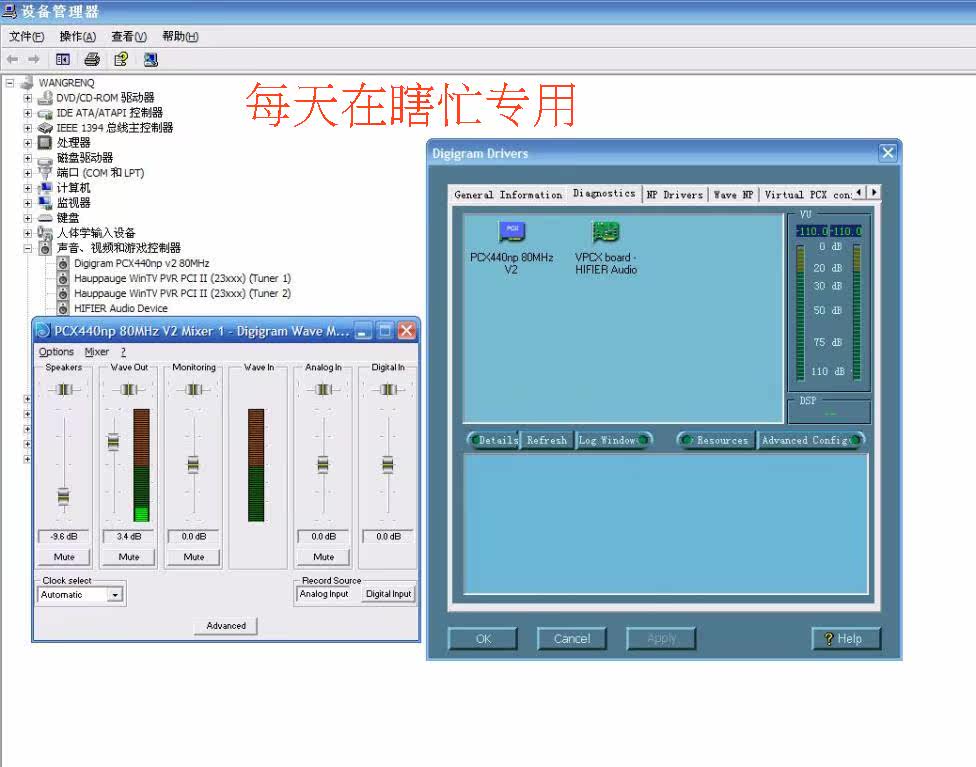The width and height of the screenshot is (976, 767).
Task: Mute the Speakers channel
Action: tap(63, 557)
